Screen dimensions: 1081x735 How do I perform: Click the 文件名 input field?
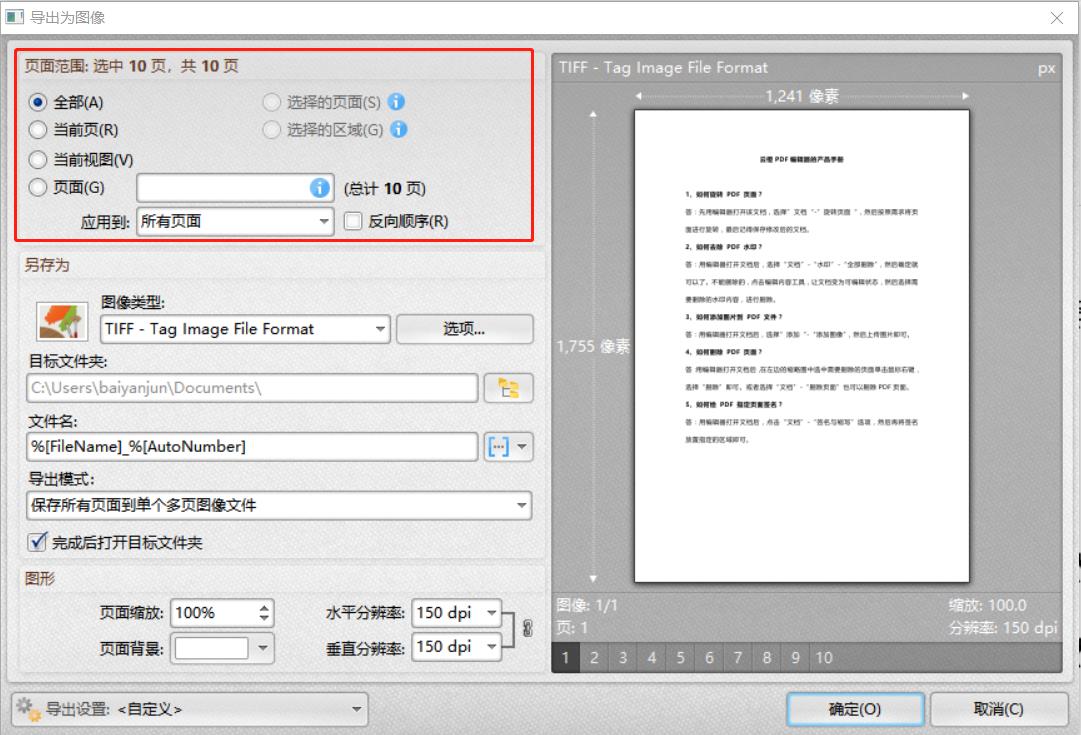pyautogui.click(x=252, y=447)
